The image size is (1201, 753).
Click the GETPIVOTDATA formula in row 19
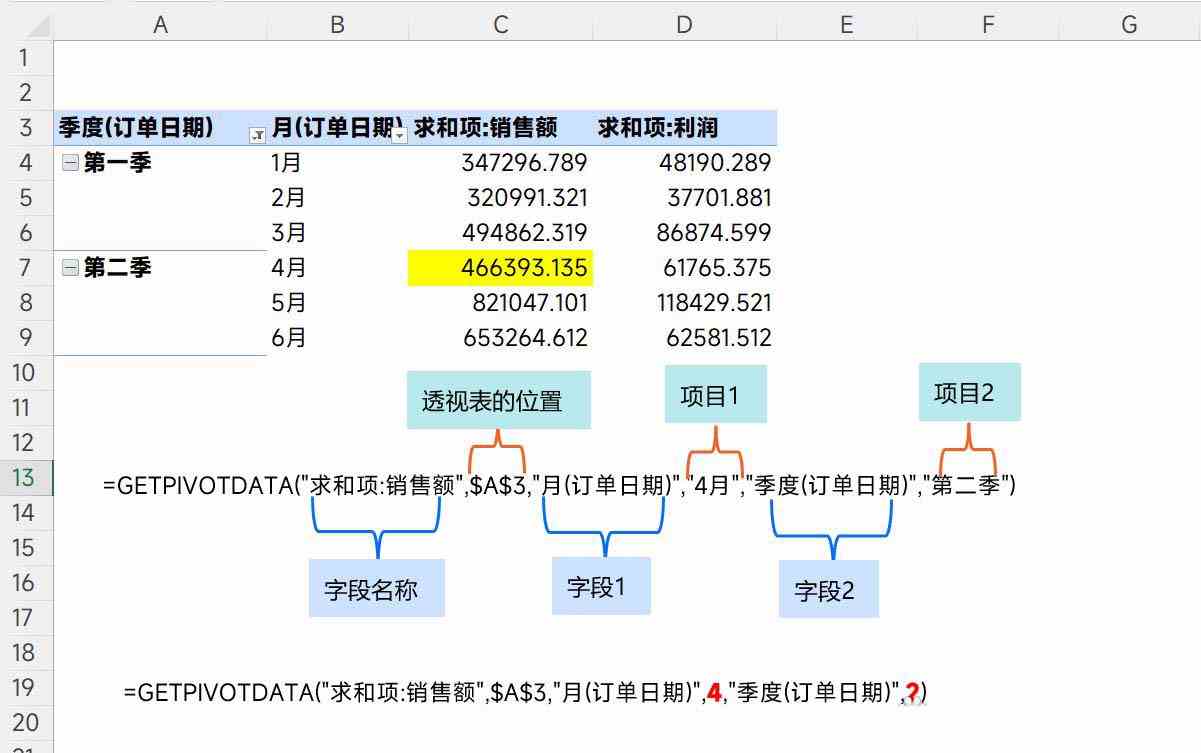coord(525,692)
